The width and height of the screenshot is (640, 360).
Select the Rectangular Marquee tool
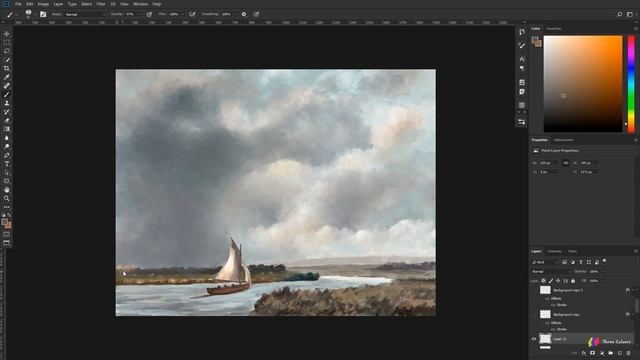(7, 42)
